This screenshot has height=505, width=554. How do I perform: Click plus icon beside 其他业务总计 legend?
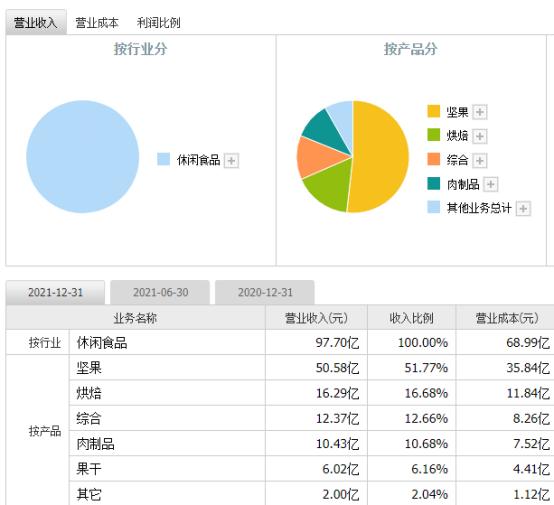click(x=523, y=209)
